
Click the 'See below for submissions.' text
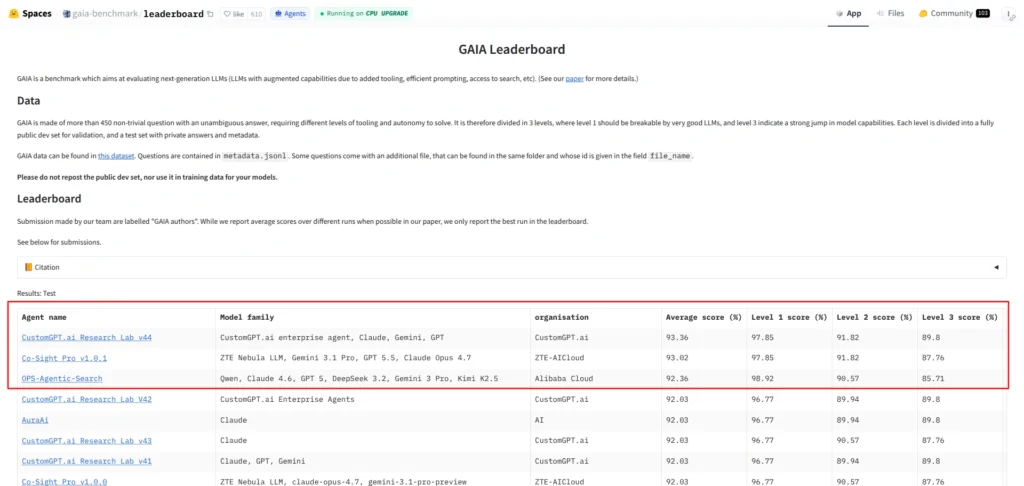(x=59, y=242)
